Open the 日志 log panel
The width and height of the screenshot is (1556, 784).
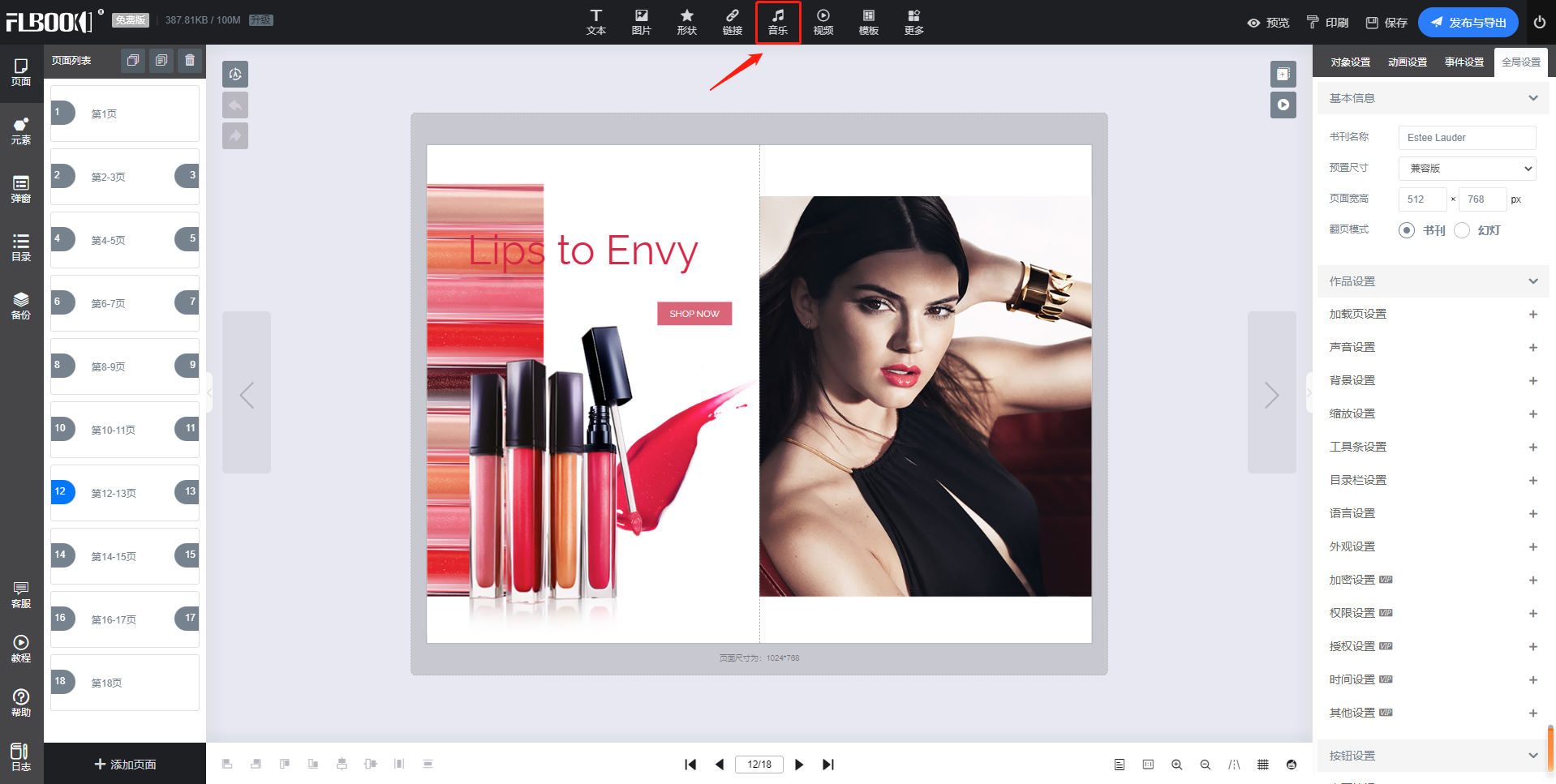21,757
